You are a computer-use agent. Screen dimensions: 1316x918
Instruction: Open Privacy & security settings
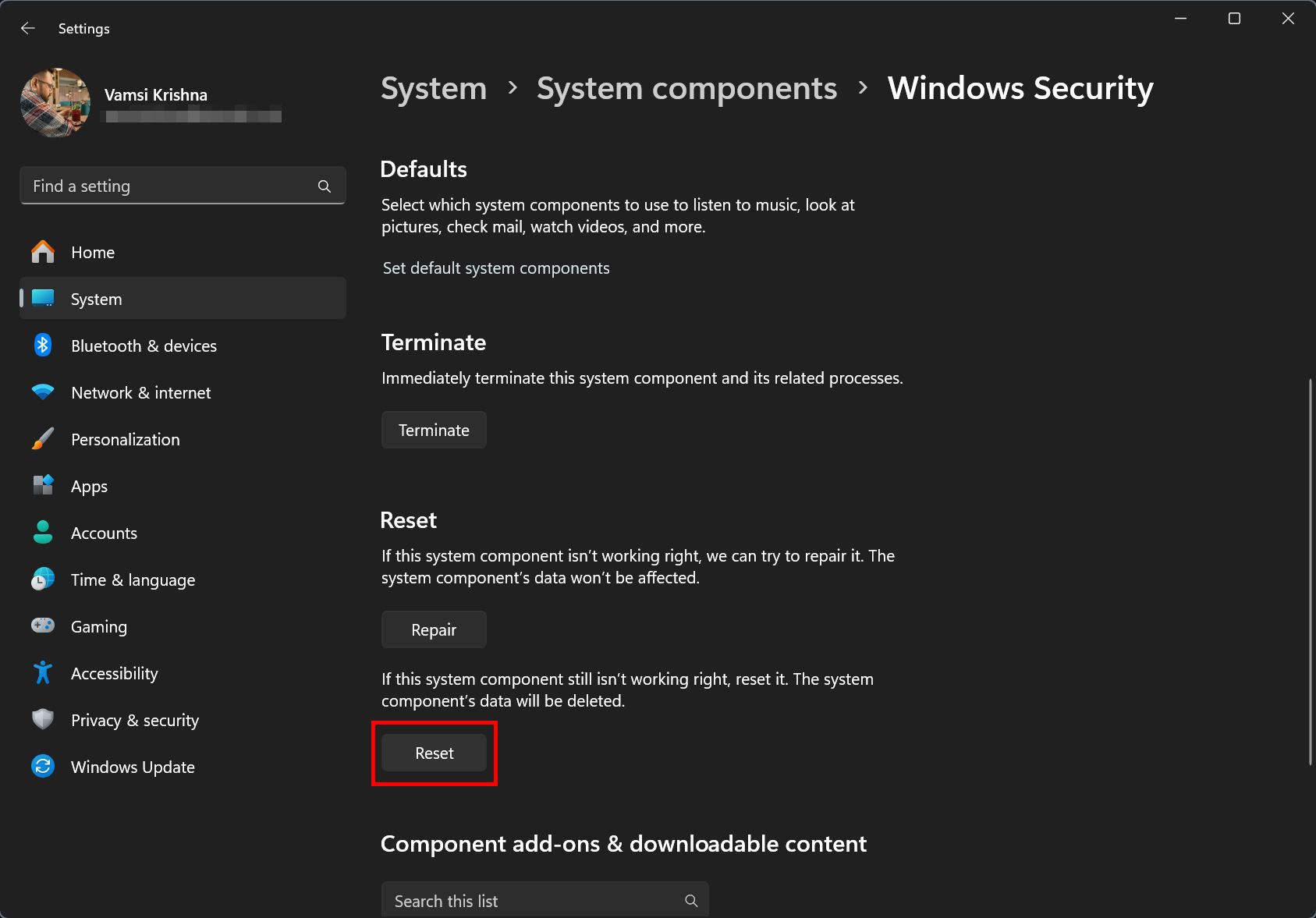(x=183, y=720)
